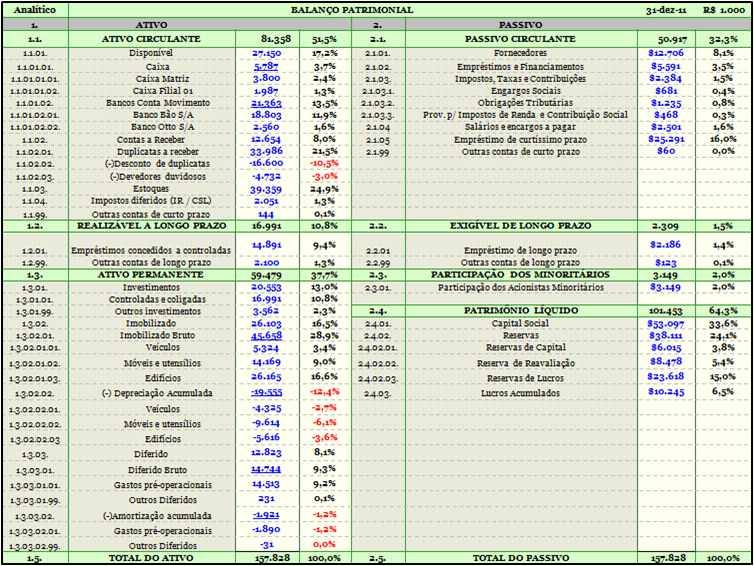
Task: Select the 'Gastos pré-operacionais' value 14.513
Action: [x=266, y=484]
